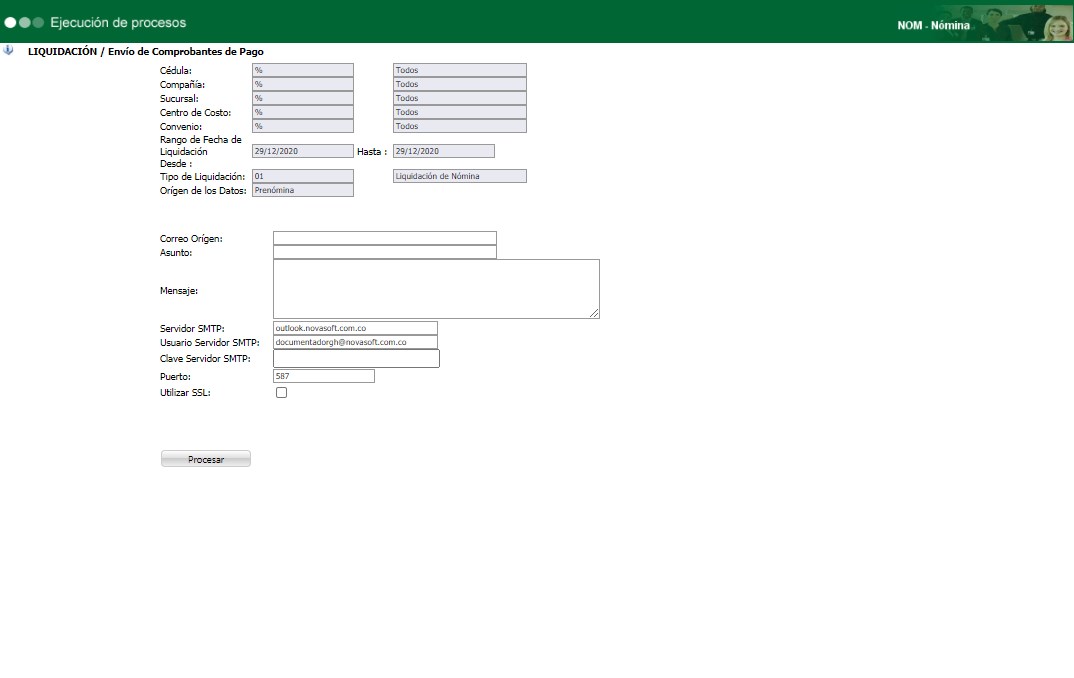Click the Desde date field 29/12/2020
Viewport: 1074px width, 678px height.
click(303, 151)
